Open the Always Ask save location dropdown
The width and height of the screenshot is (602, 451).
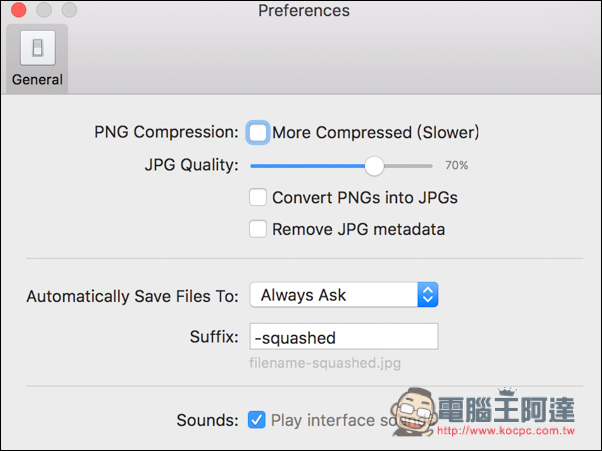tap(344, 295)
